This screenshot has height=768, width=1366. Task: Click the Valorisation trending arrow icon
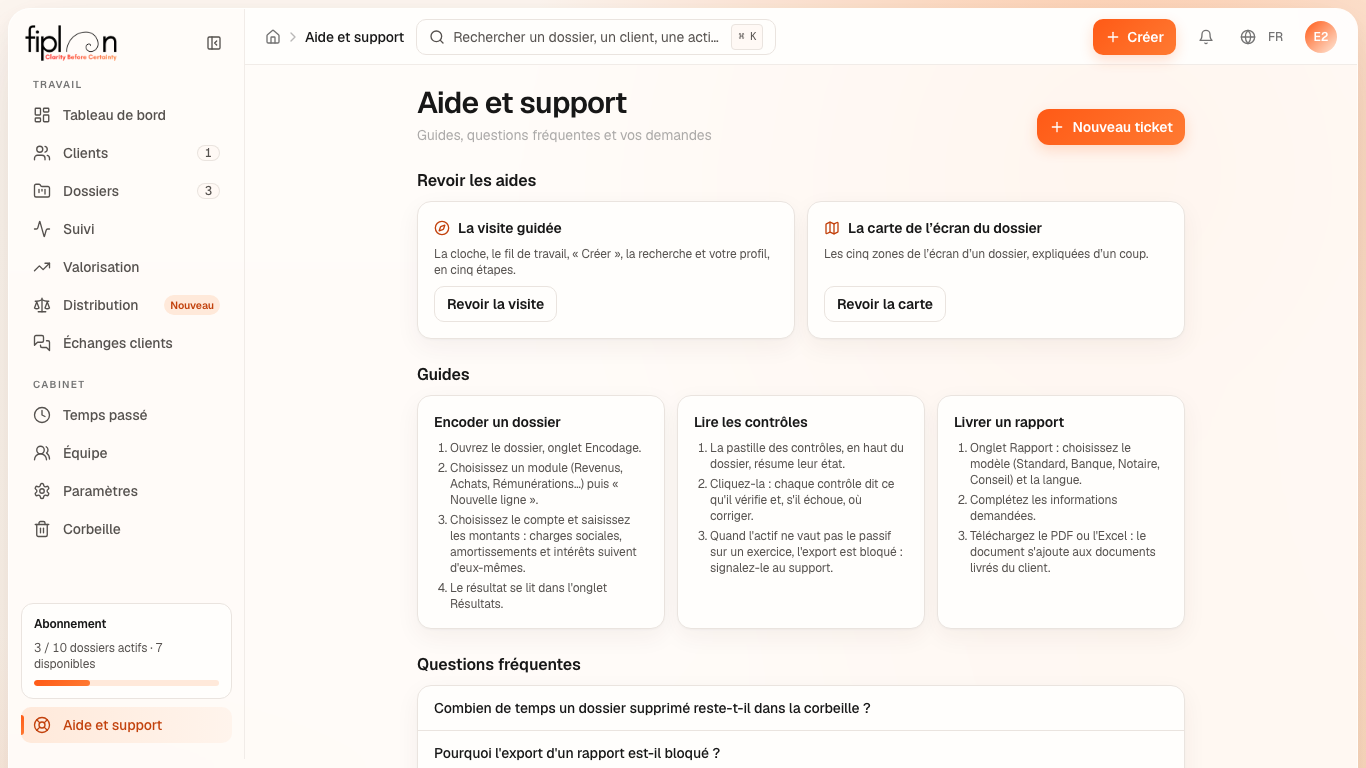[x=42, y=267]
